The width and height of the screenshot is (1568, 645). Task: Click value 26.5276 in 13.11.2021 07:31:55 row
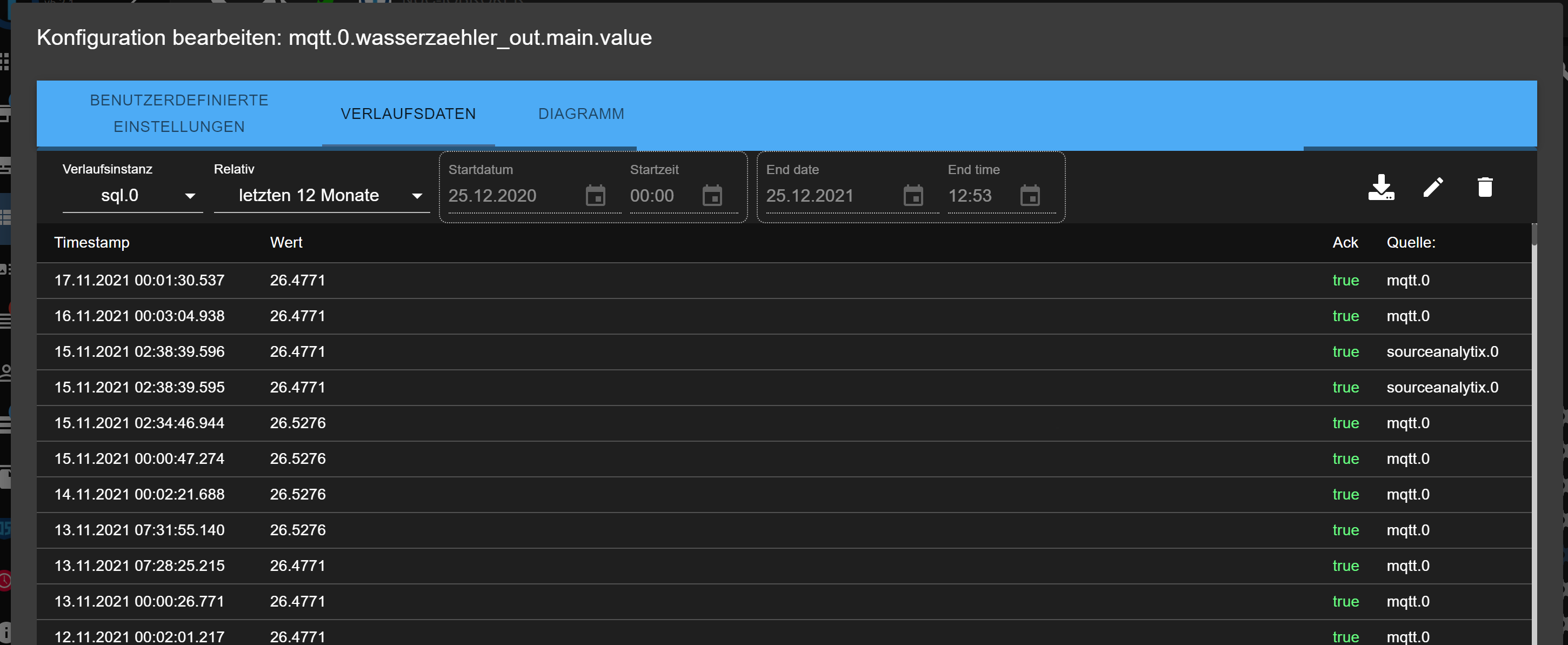pos(298,530)
